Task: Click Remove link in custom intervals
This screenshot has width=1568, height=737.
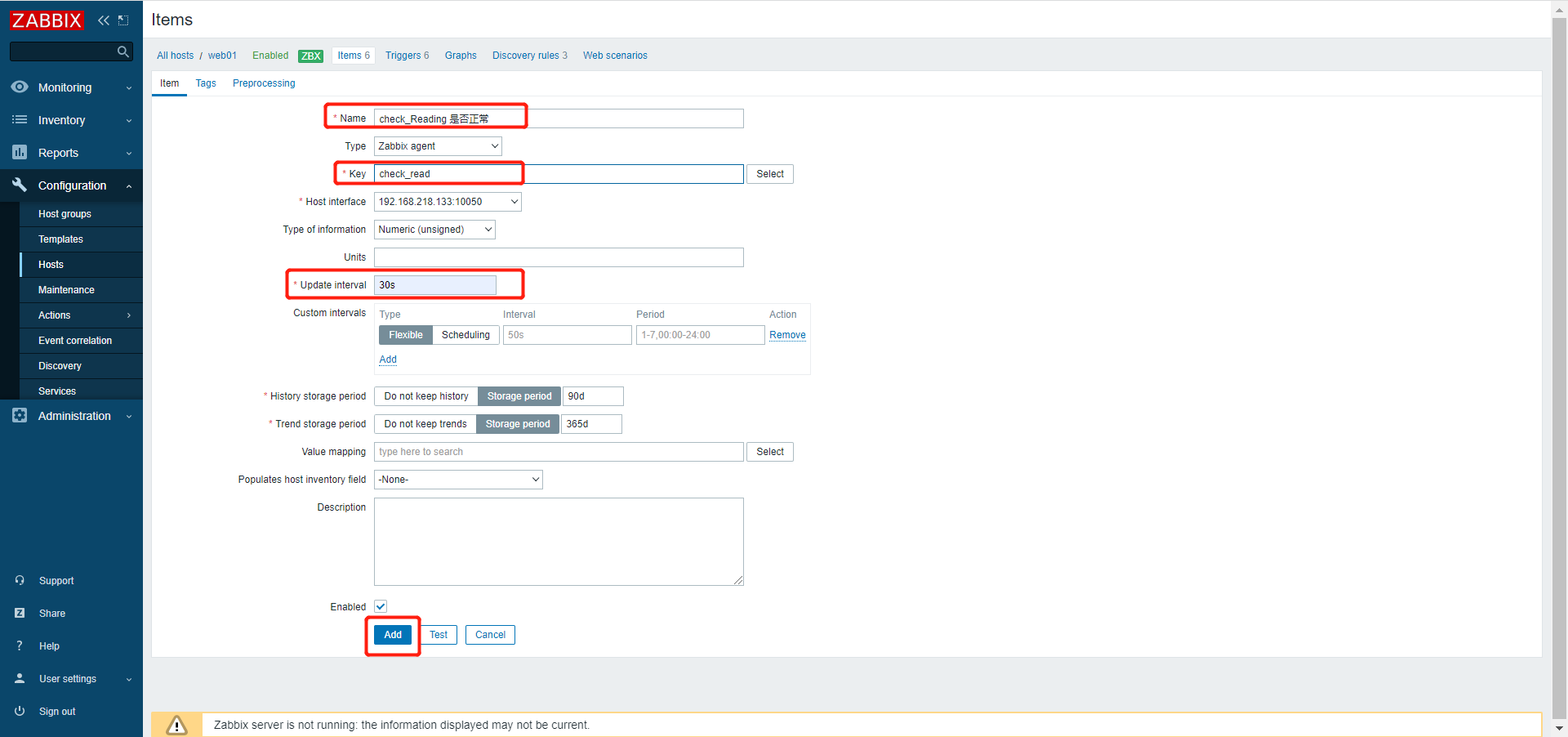Action: 787,335
